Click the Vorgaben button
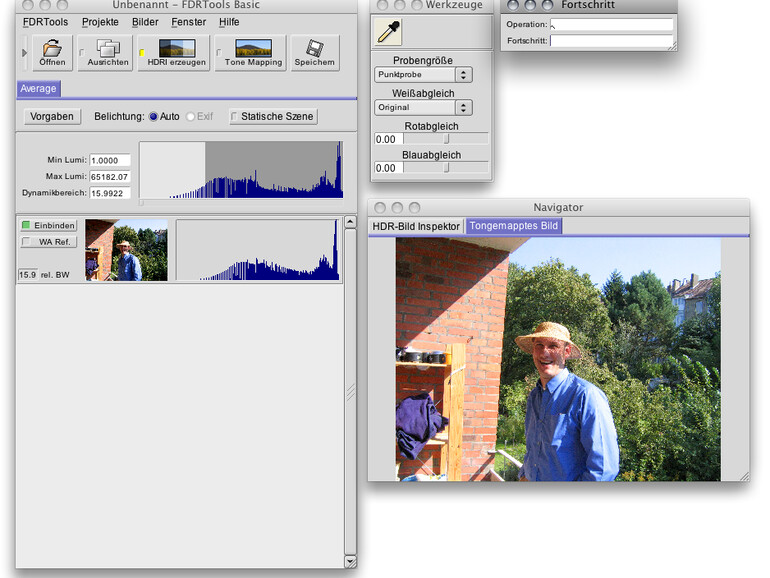The height and width of the screenshot is (578, 770). pos(52,117)
